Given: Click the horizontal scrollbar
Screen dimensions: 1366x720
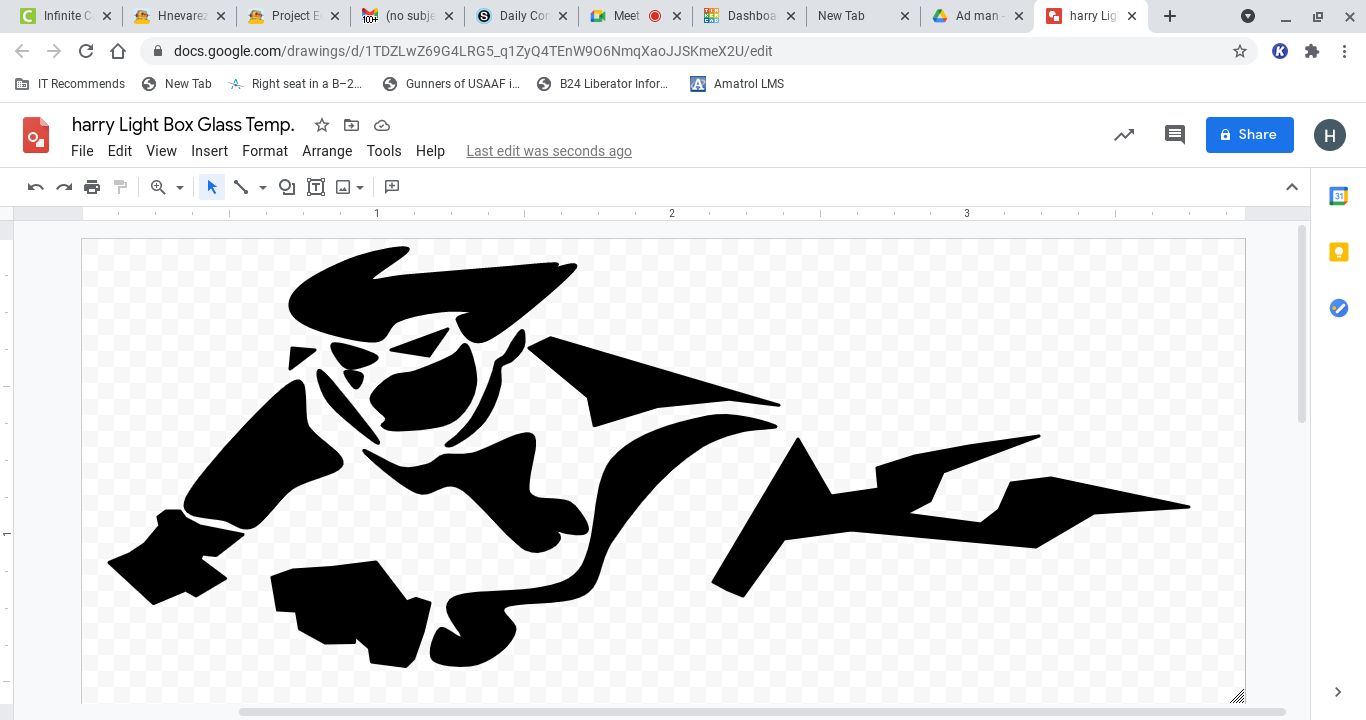Looking at the screenshot, I should click(762, 712).
